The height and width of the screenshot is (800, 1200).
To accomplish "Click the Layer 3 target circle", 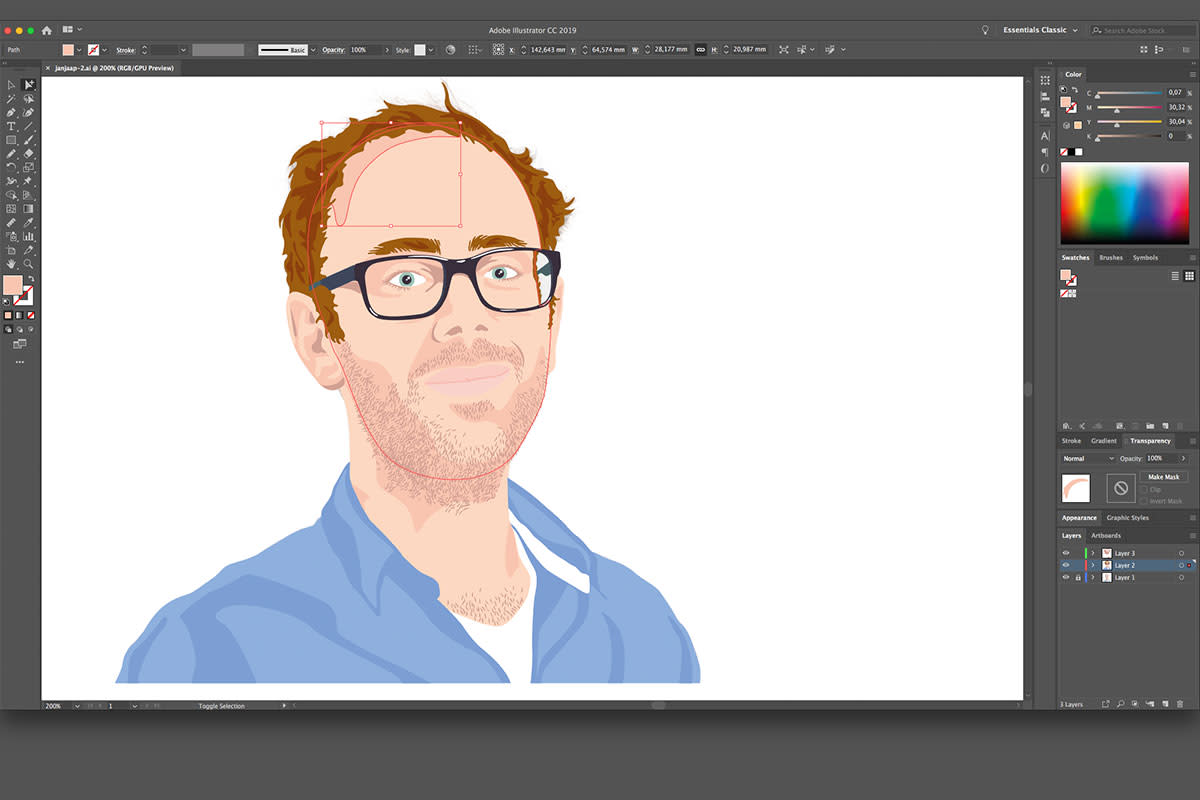I will point(1181,553).
